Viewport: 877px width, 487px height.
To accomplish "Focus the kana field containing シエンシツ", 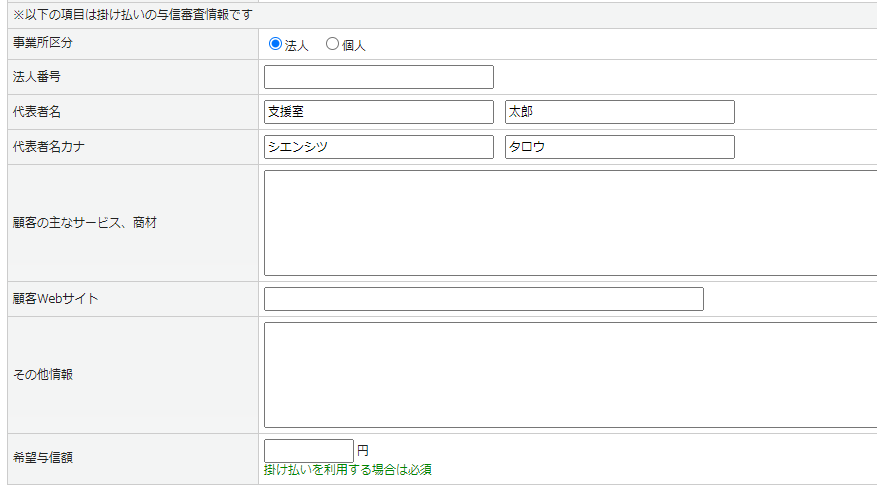I will pos(379,147).
